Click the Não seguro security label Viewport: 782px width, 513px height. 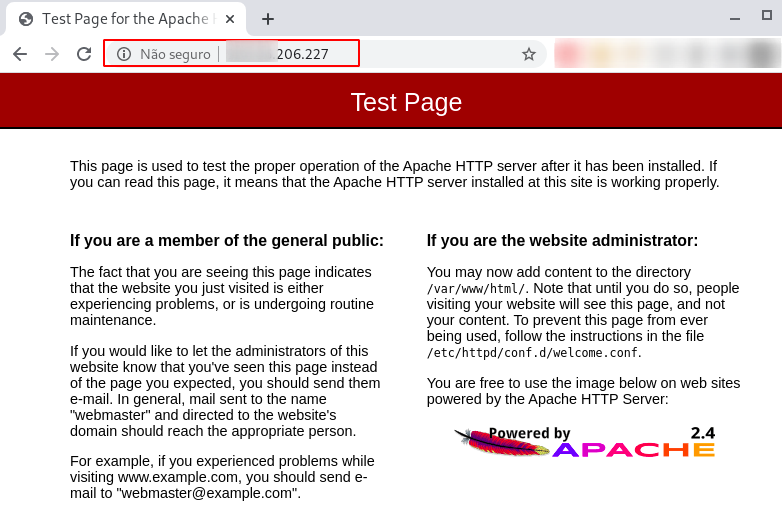[175, 54]
